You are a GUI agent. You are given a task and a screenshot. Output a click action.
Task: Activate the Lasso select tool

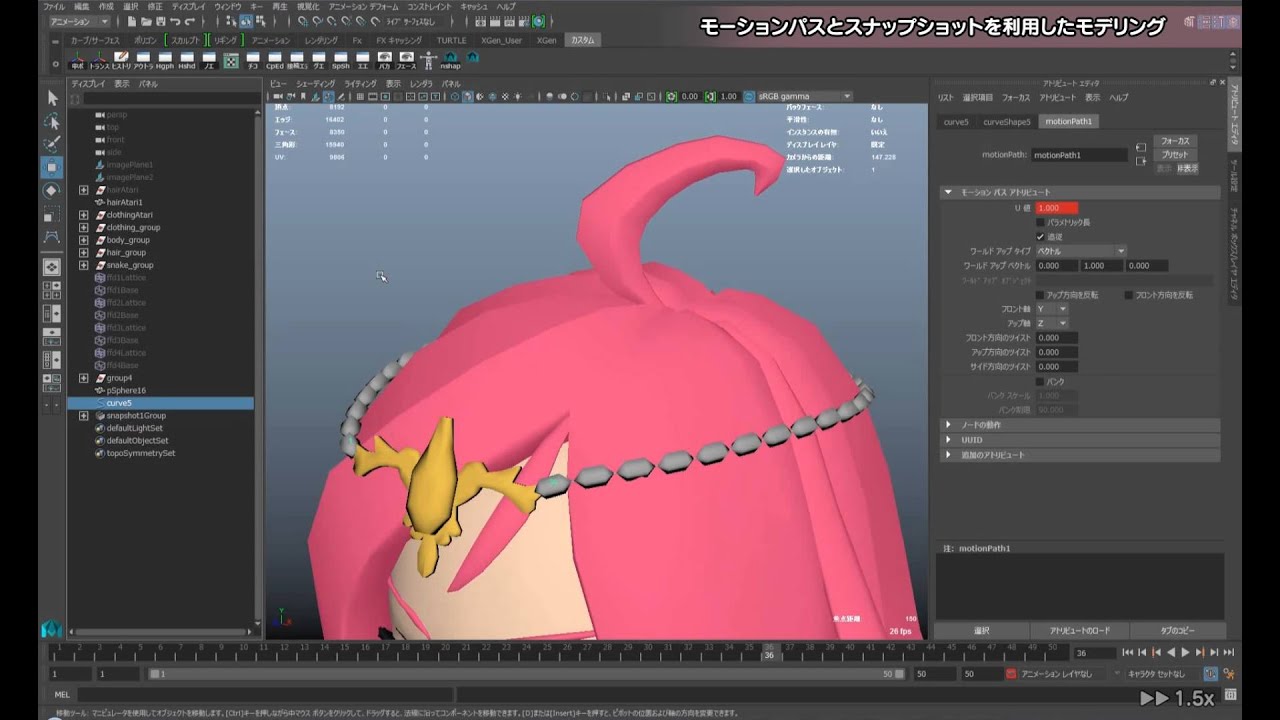pos(52,121)
